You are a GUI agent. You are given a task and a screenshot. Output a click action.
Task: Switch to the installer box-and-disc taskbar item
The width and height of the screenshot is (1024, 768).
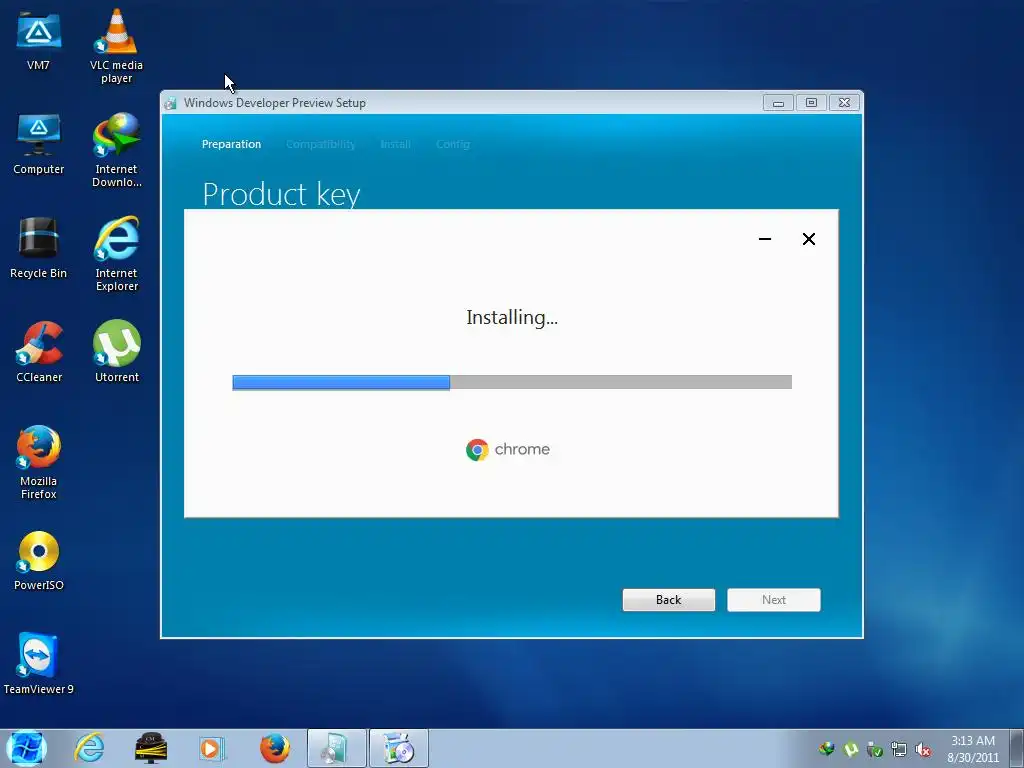pyautogui.click(x=398, y=748)
